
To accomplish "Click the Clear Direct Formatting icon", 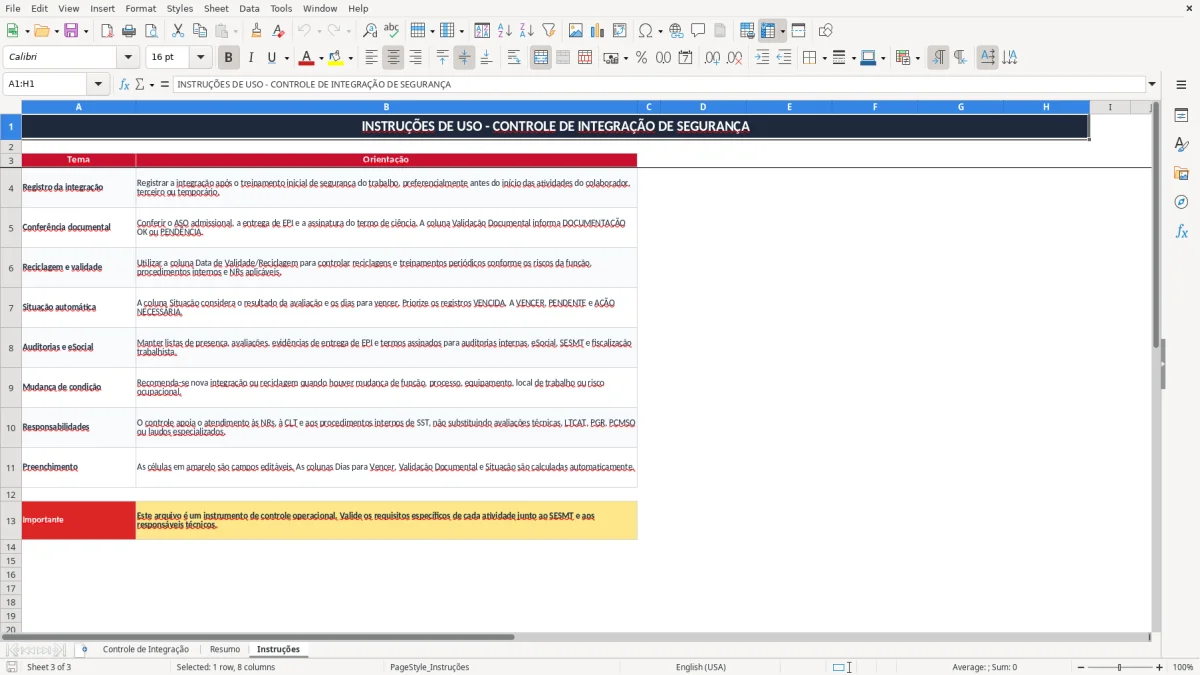I will 278,31.
